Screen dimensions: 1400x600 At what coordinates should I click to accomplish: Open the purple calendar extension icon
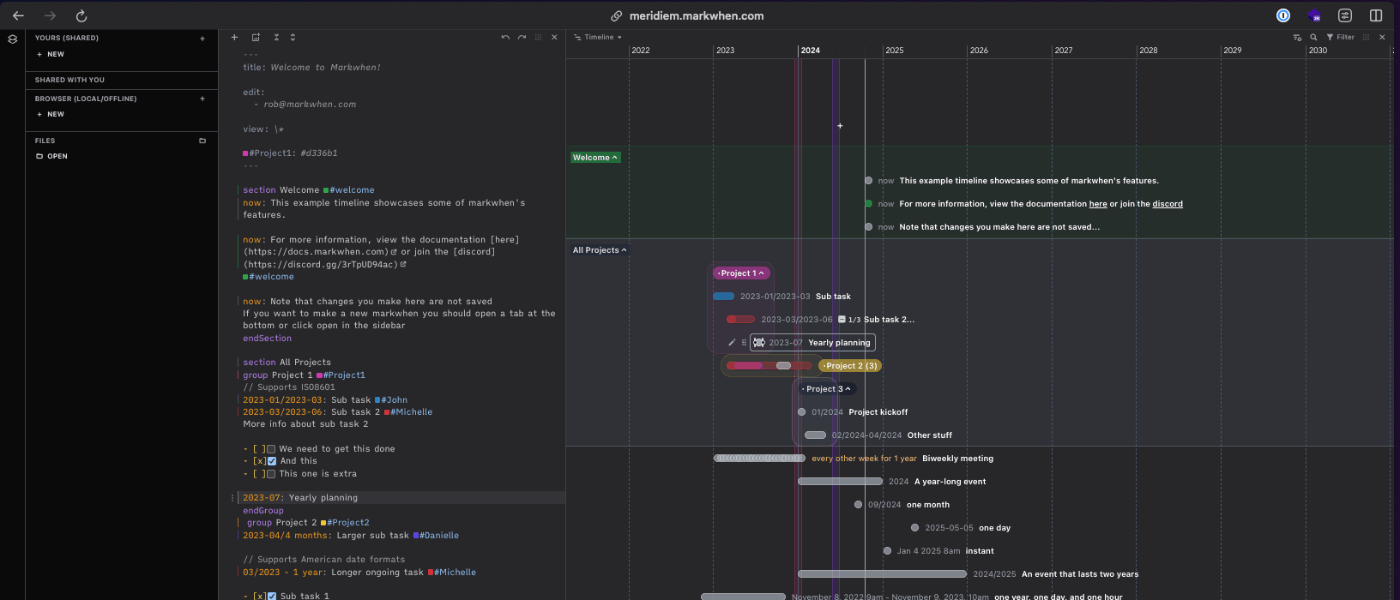click(1314, 16)
